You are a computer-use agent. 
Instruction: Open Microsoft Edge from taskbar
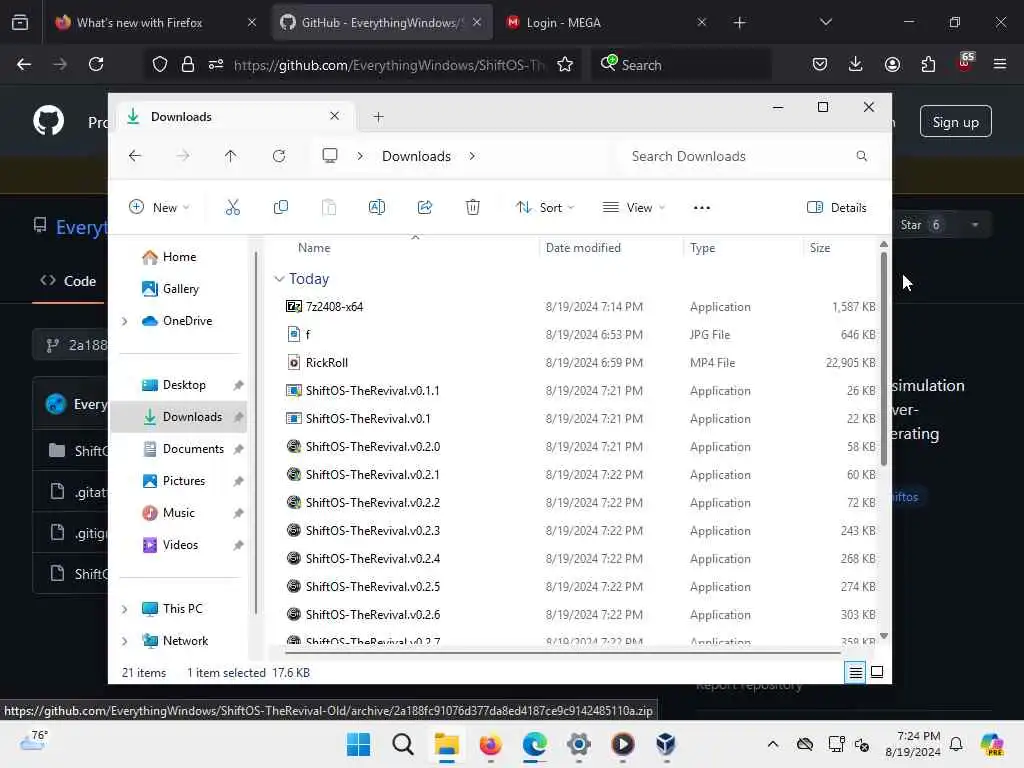534,744
